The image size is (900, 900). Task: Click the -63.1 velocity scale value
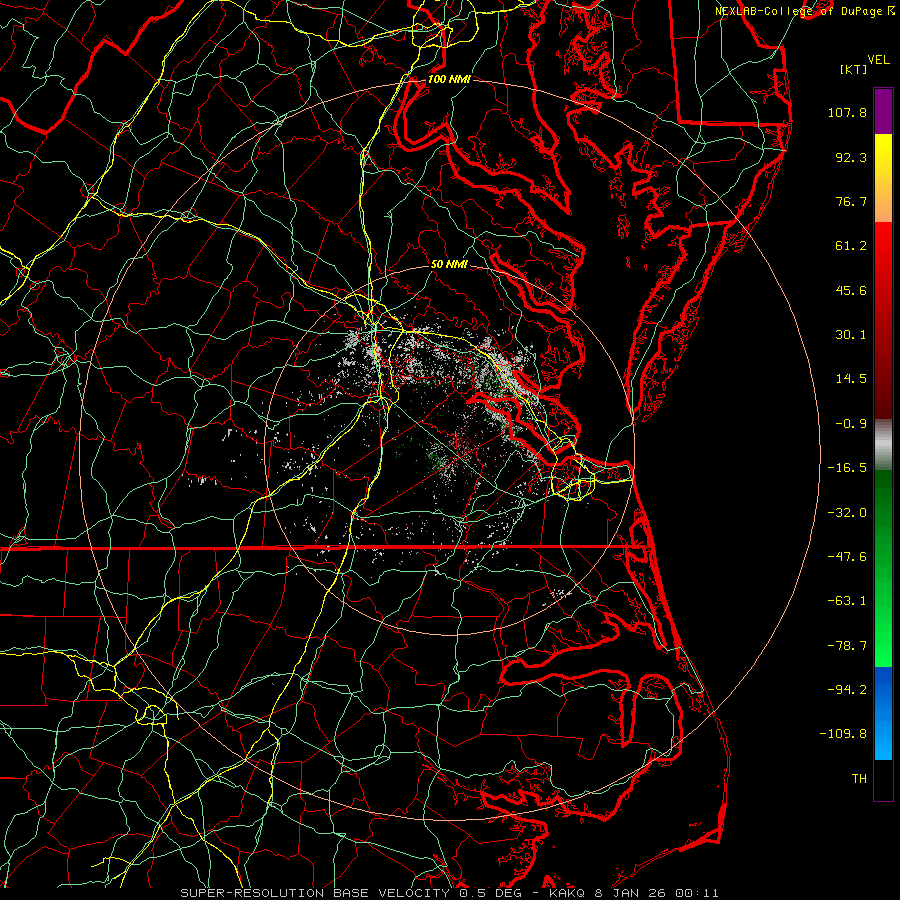pos(847,601)
